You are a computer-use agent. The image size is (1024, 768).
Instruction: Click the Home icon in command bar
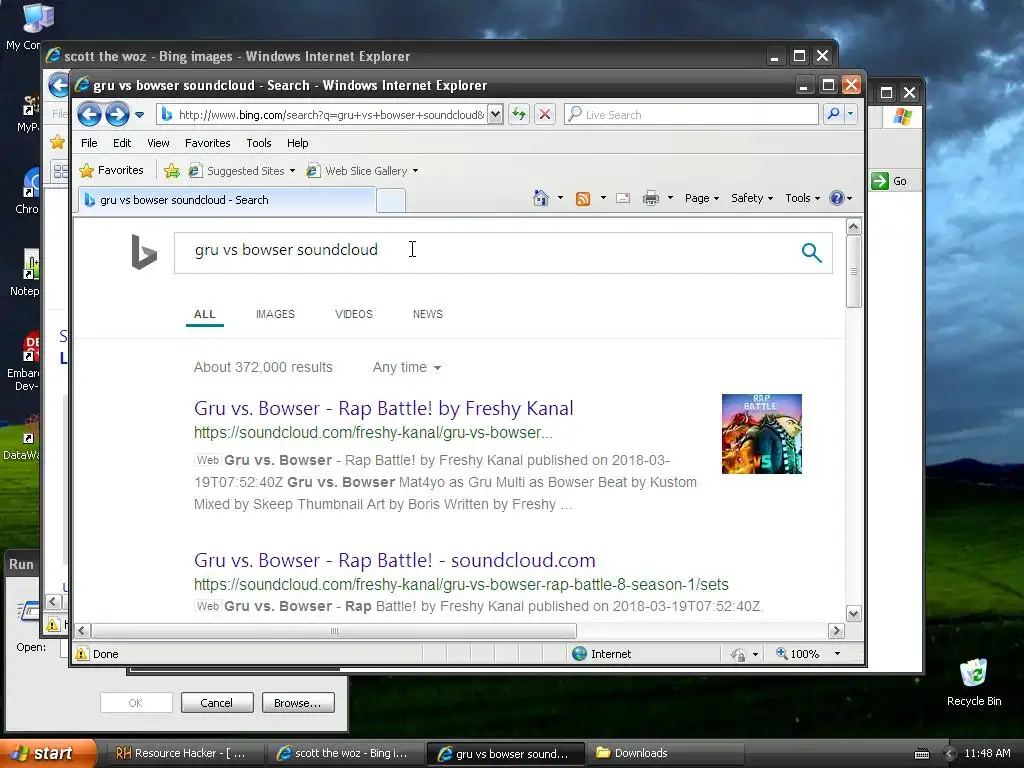pyautogui.click(x=540, y=198)
